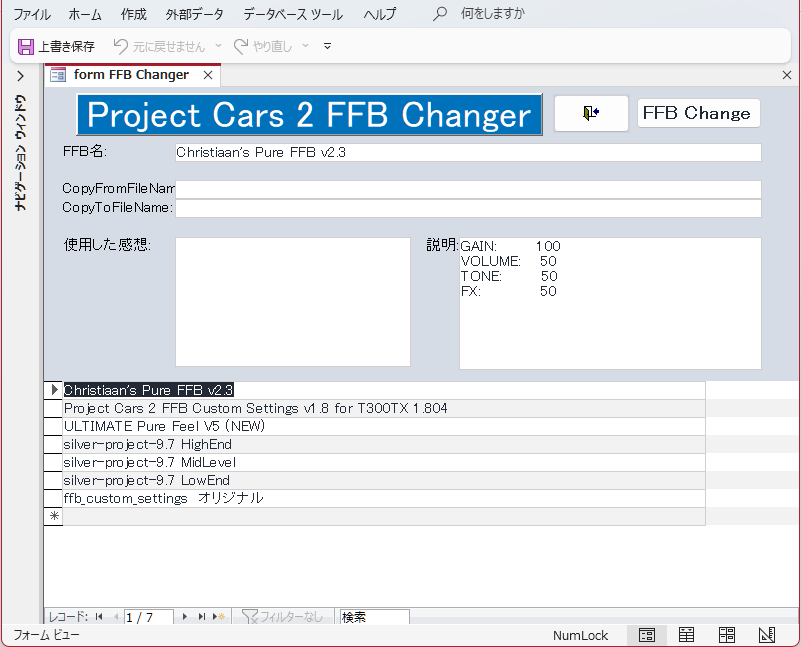Click the exit-door icon on the form

(590, 113)
